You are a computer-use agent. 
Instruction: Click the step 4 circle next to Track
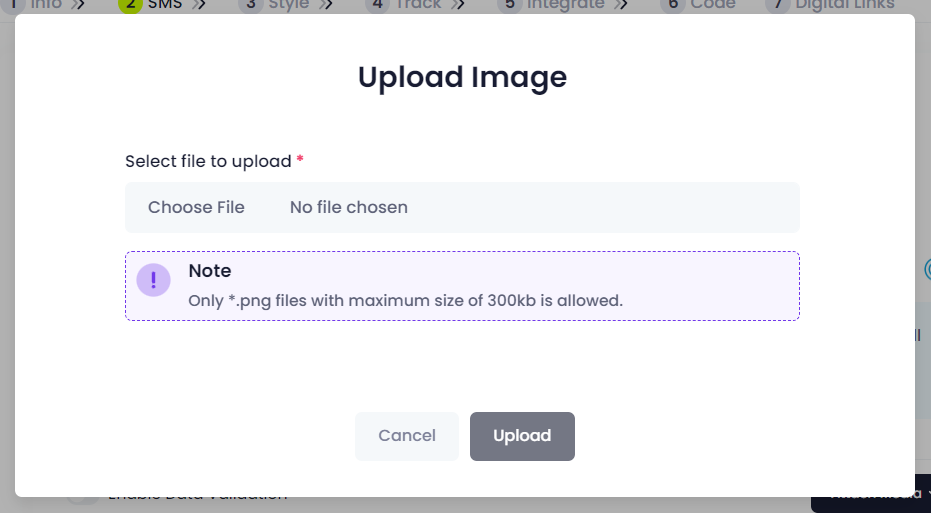[378, 6]
